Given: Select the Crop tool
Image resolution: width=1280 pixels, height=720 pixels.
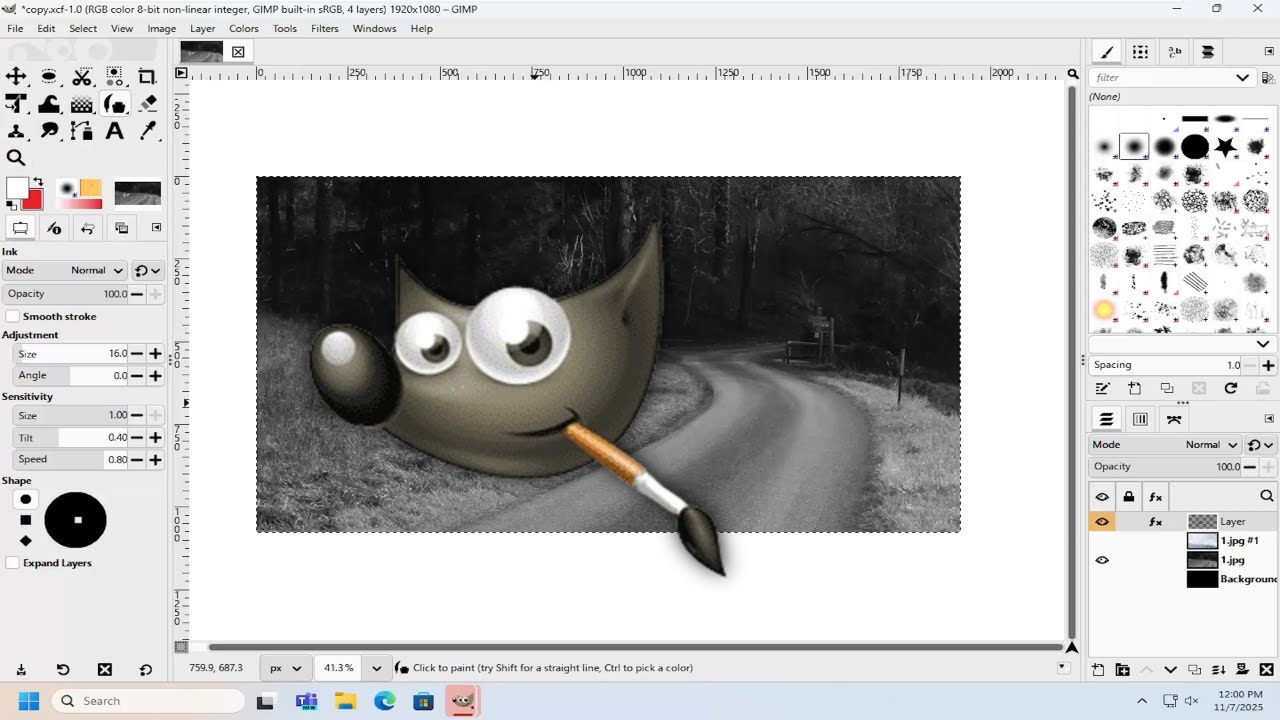Looking at the screenshot, I should point(148,76).
